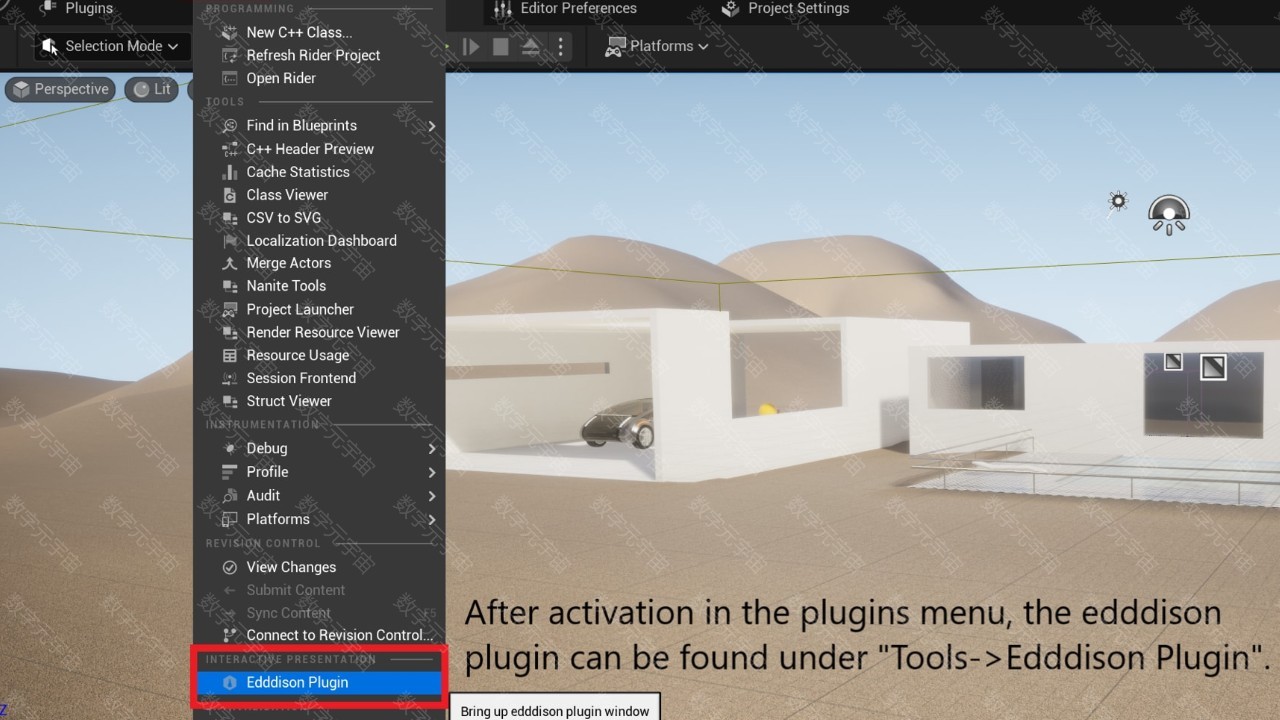Select Resource Usage entry
Viewport: 1280px width, 720px height.
point(318,355)
